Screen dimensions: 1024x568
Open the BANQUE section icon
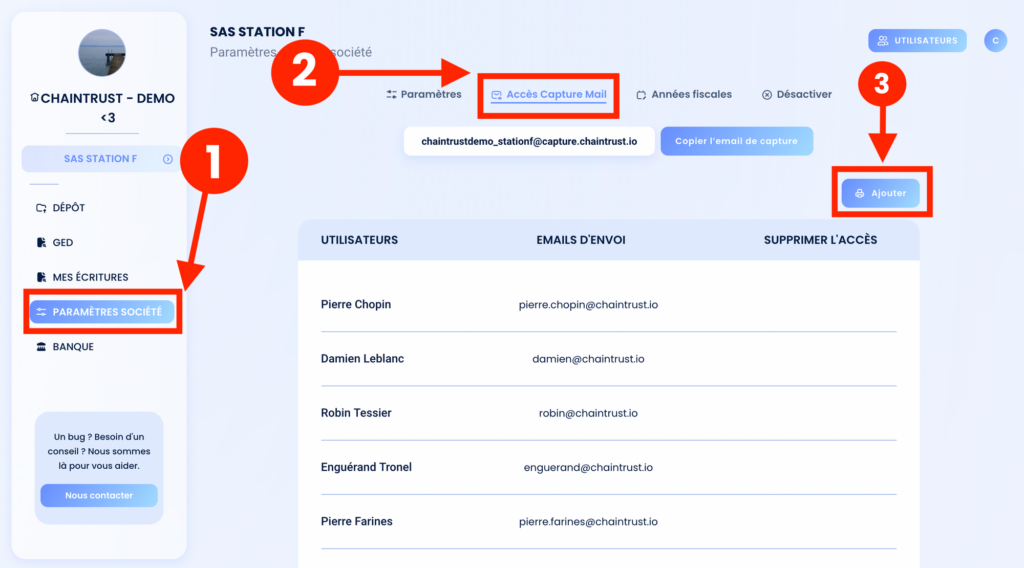[41, 347]
